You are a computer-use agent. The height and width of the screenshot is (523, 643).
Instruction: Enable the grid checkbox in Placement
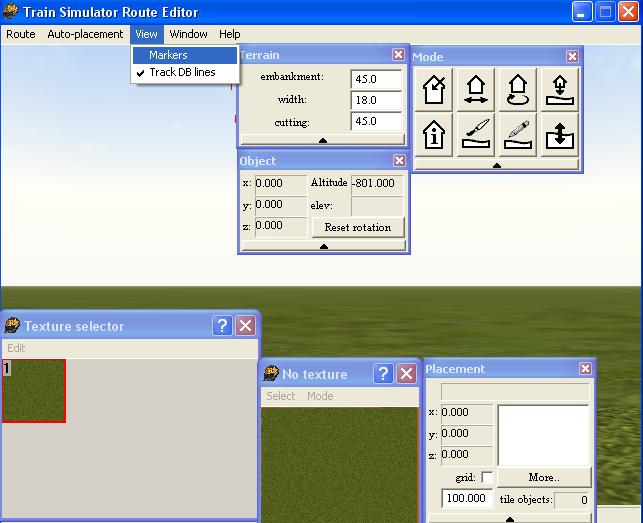pos(487,478)
